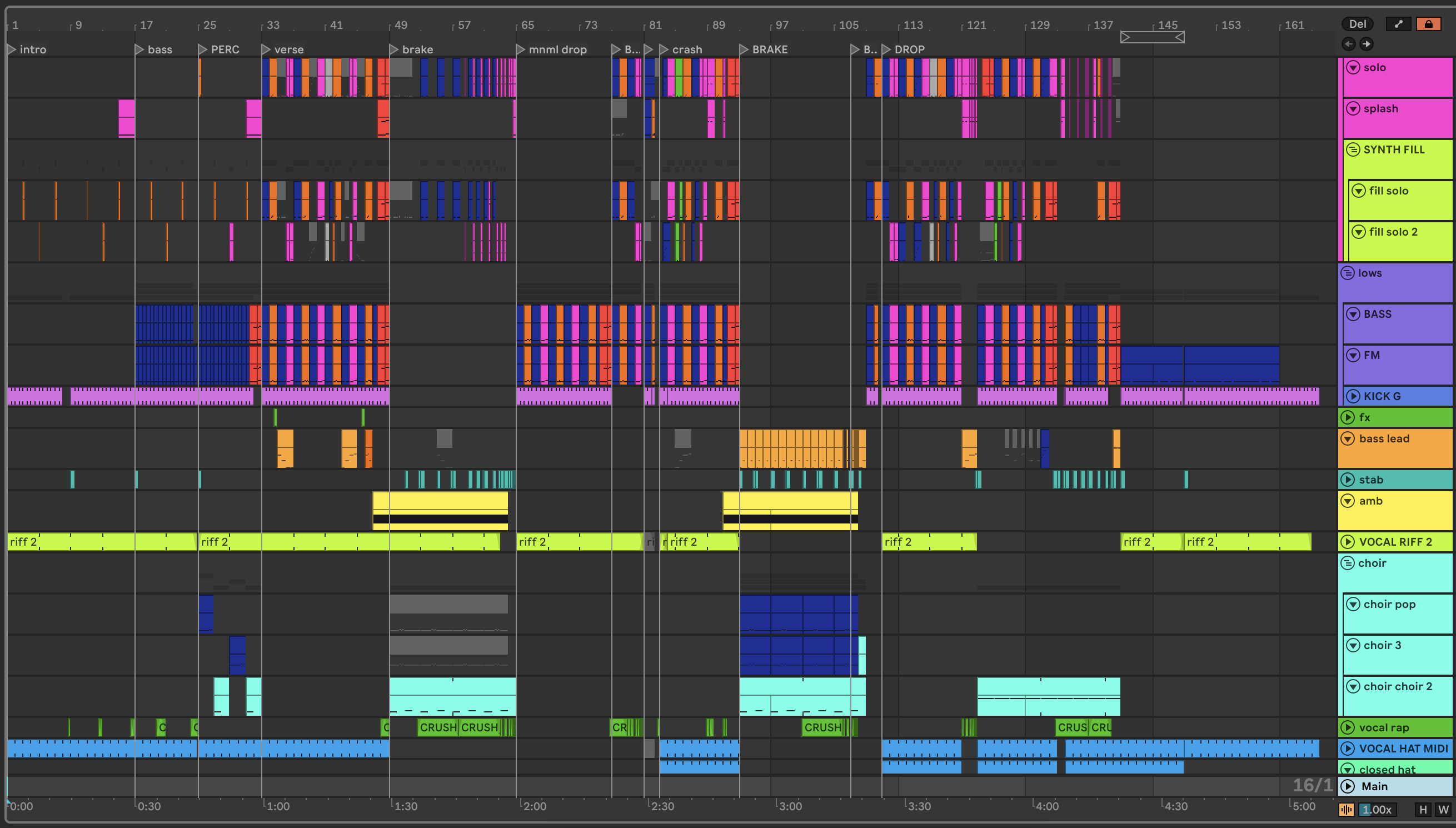Click the optimize width W button
Screen dimensions: 1456x828
tap(1443, 809)
